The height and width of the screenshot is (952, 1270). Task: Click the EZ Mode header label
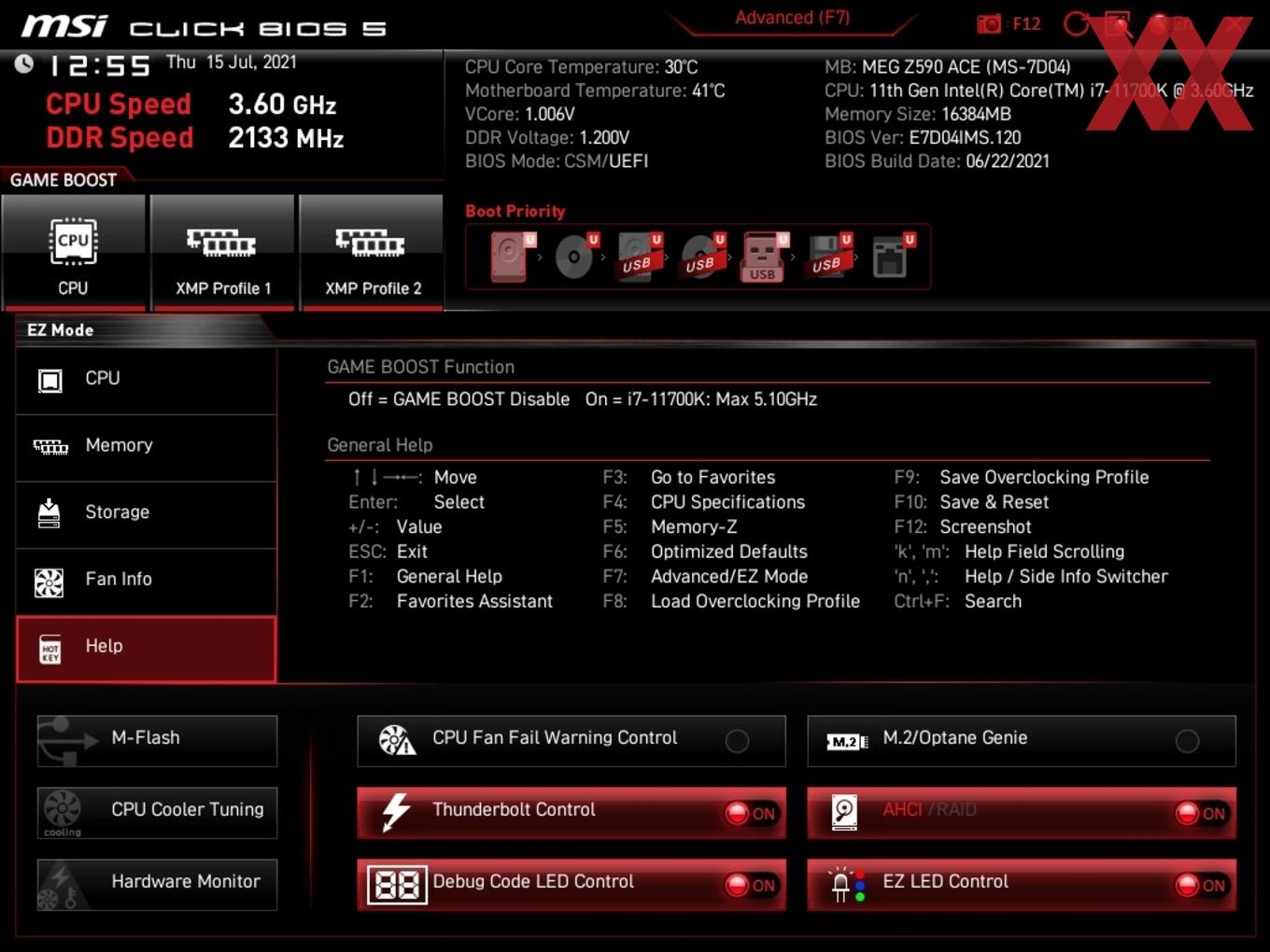[60, 330]
